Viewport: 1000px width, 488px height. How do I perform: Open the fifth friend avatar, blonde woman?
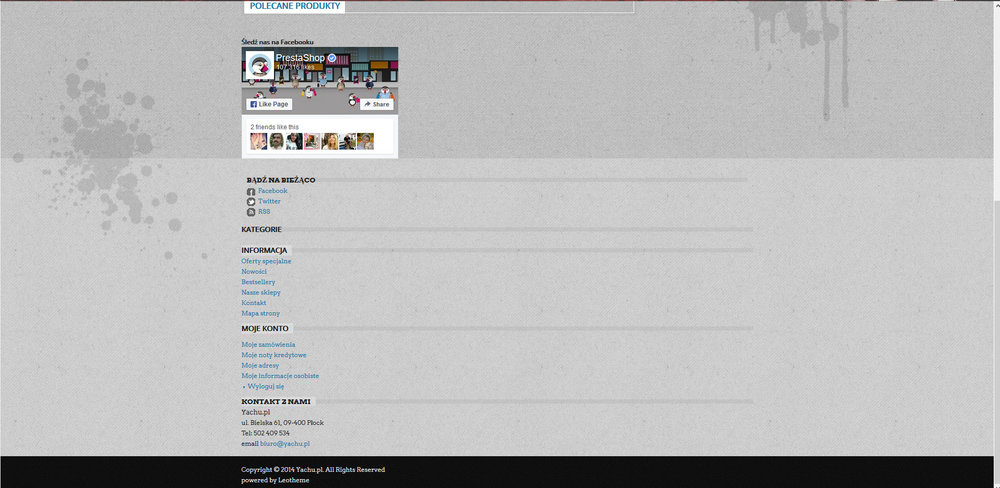[330, 141]
